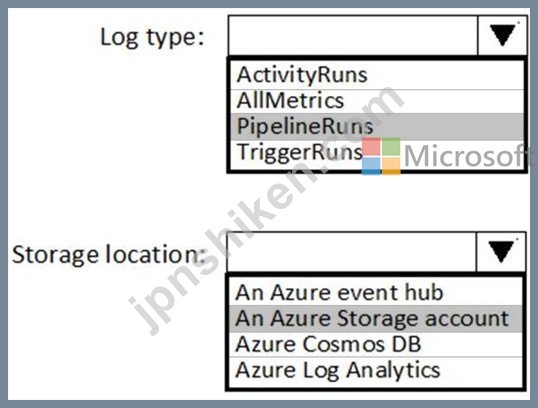This screenshot has height=408, width=538.
Task: Select ActivityRuns from the log type list
Action: (377, 75)
